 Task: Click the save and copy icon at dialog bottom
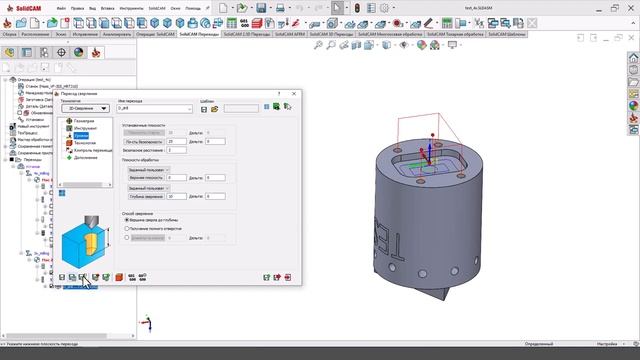[72, 278]
